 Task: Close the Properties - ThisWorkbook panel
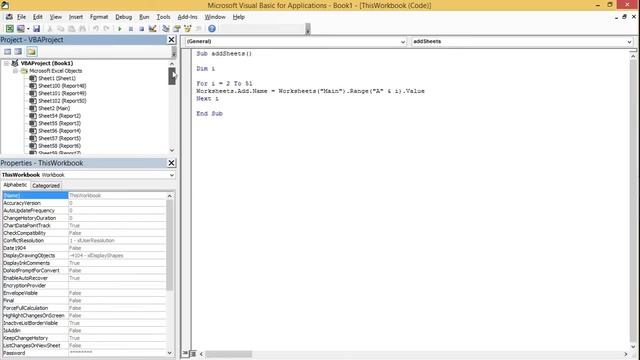click(x=171, y=163)
